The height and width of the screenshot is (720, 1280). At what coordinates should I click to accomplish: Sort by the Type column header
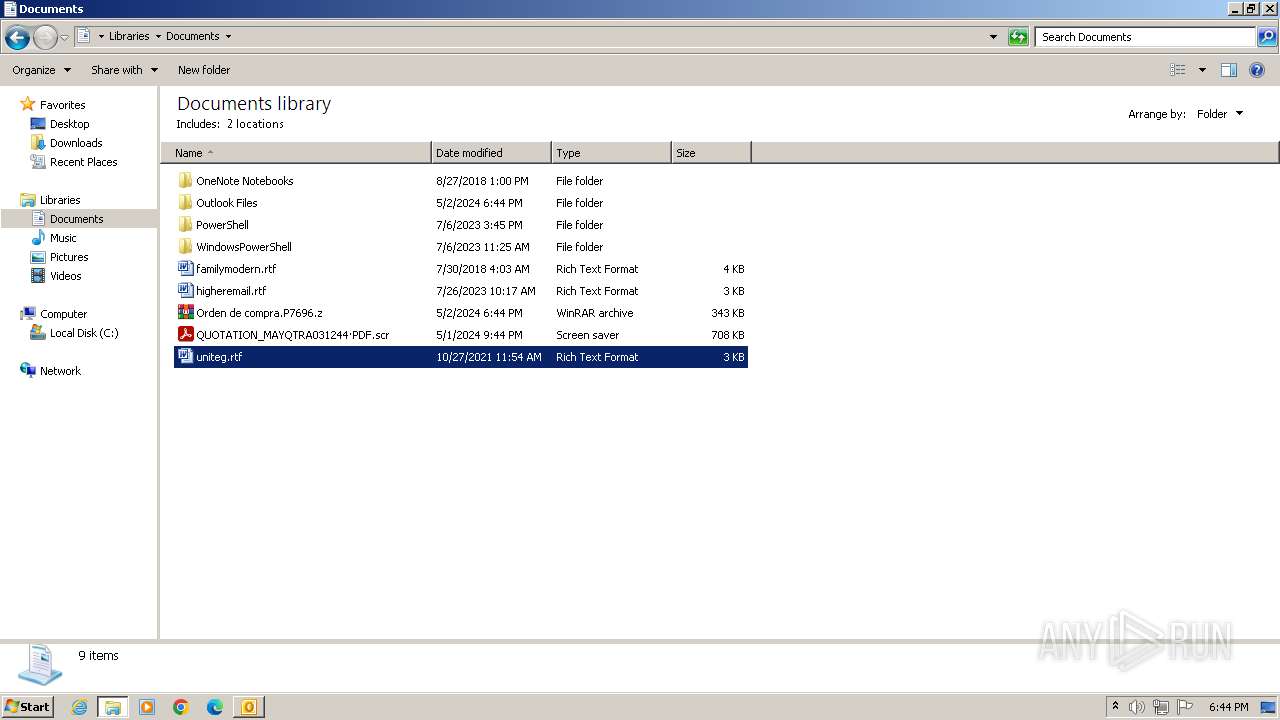(x=611, y=153)
